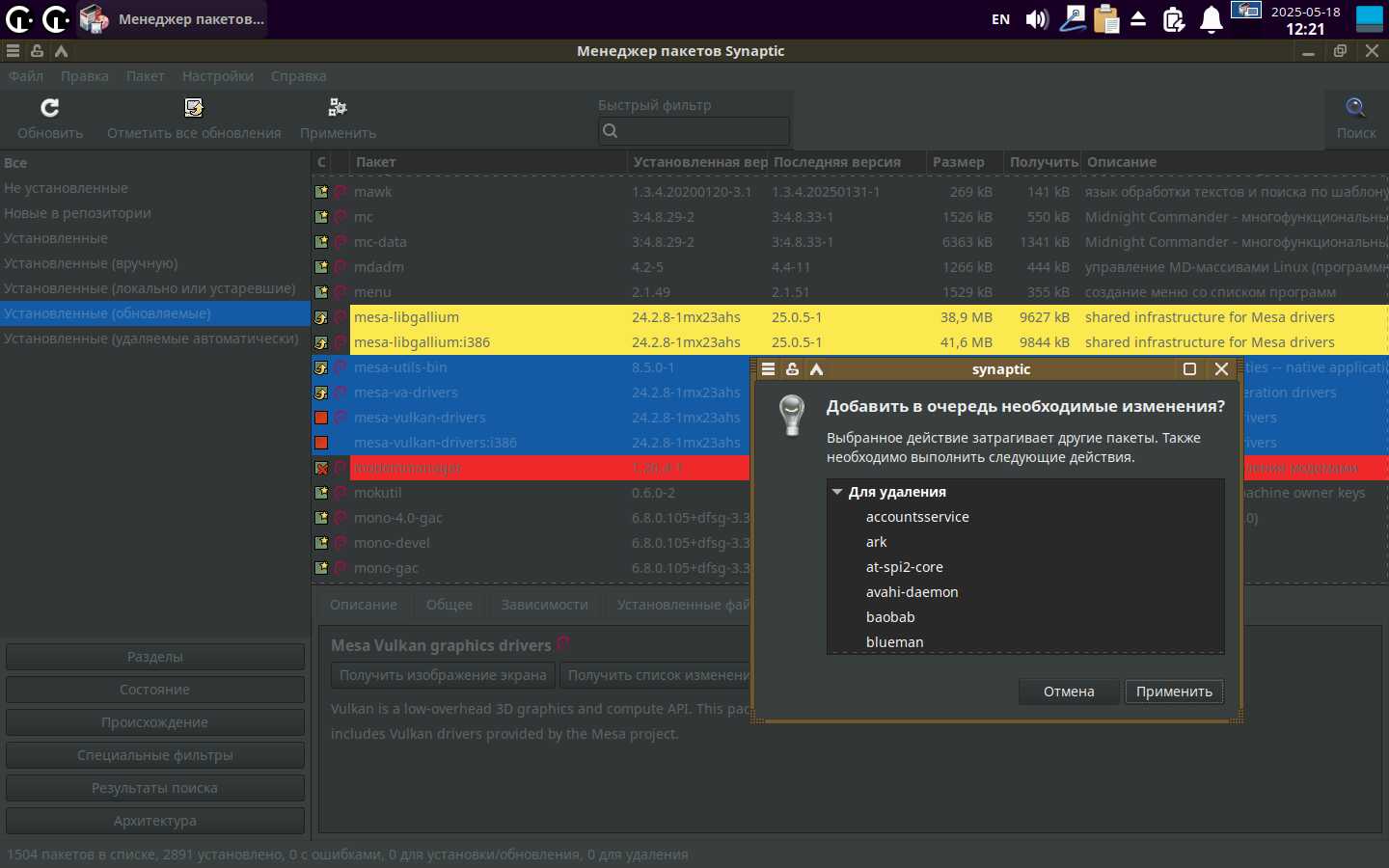Image resolution: width=1389 pixels, height=868 pixels.
Task: Sort by the Описание column header
Action: coord(1235,162)
